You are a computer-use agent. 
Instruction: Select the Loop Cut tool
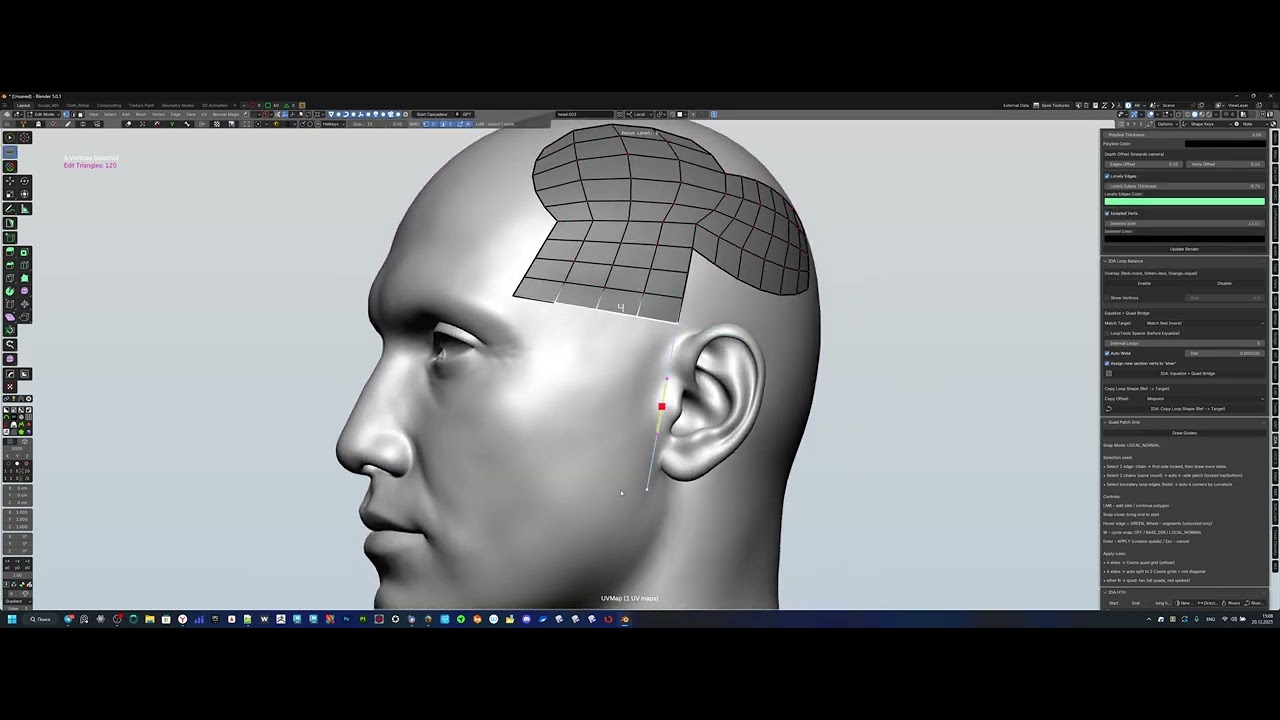tap(25, 265)
